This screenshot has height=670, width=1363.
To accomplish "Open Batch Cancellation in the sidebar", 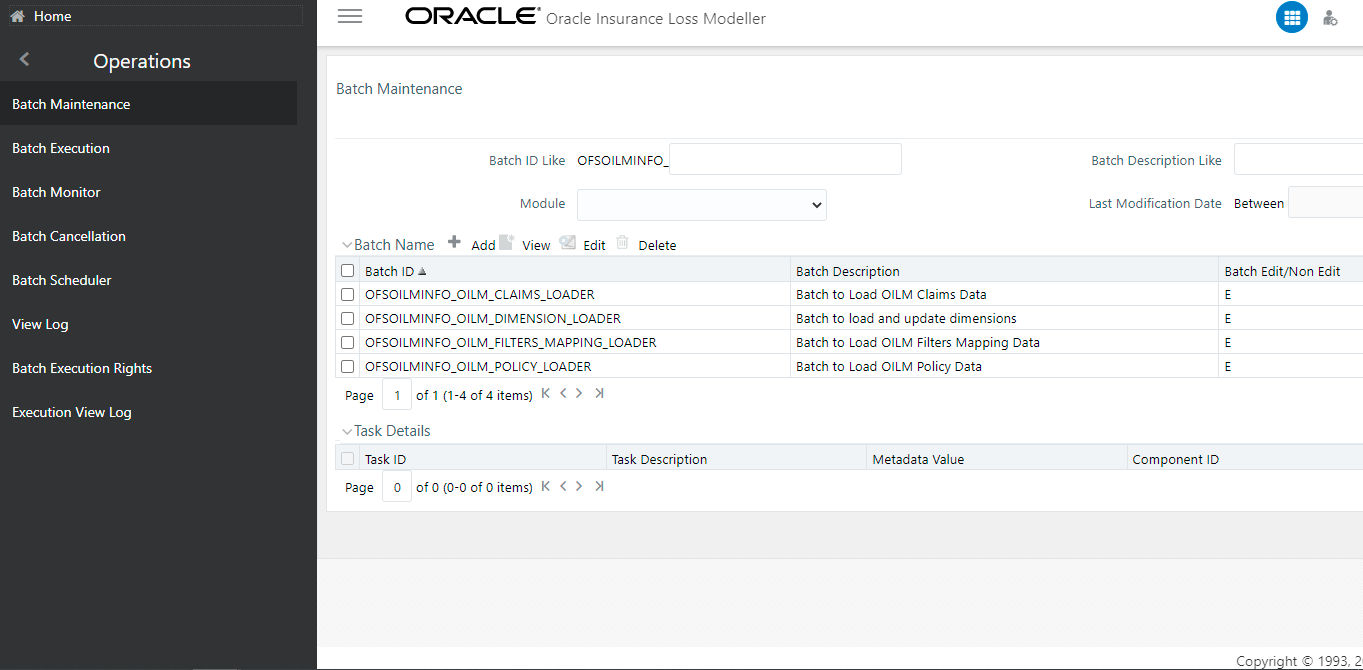I will (148, 236).
